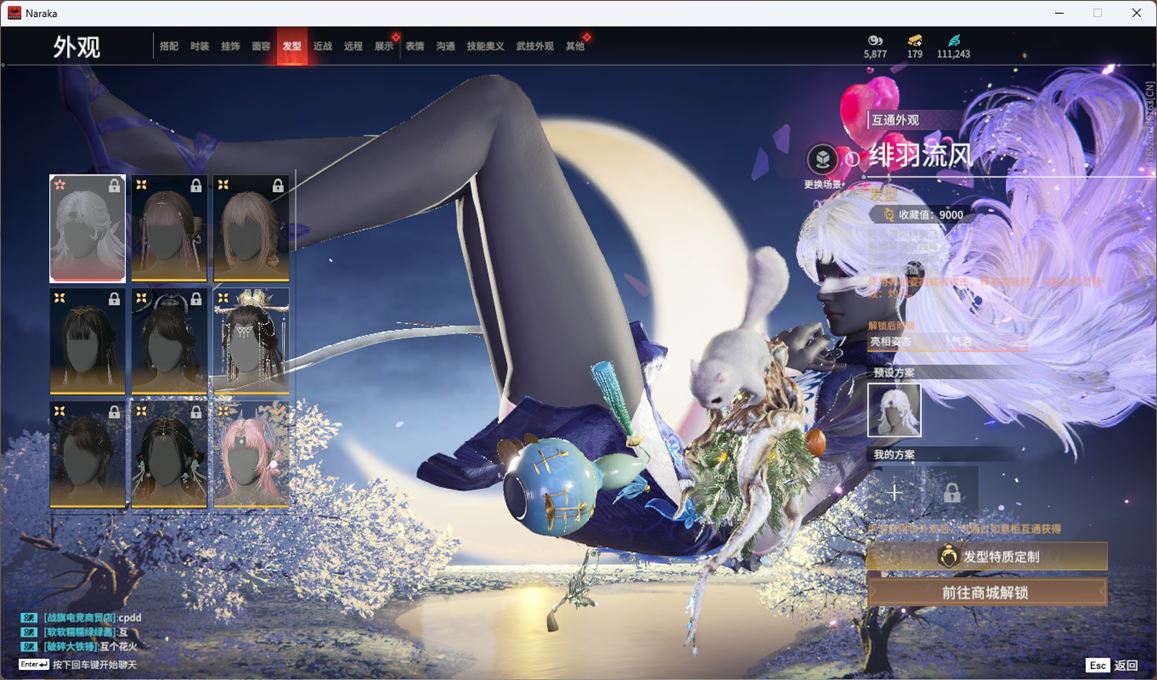Select the white-haired hairstyle thumbnail
1157x680 pixels.
[88, 228]
